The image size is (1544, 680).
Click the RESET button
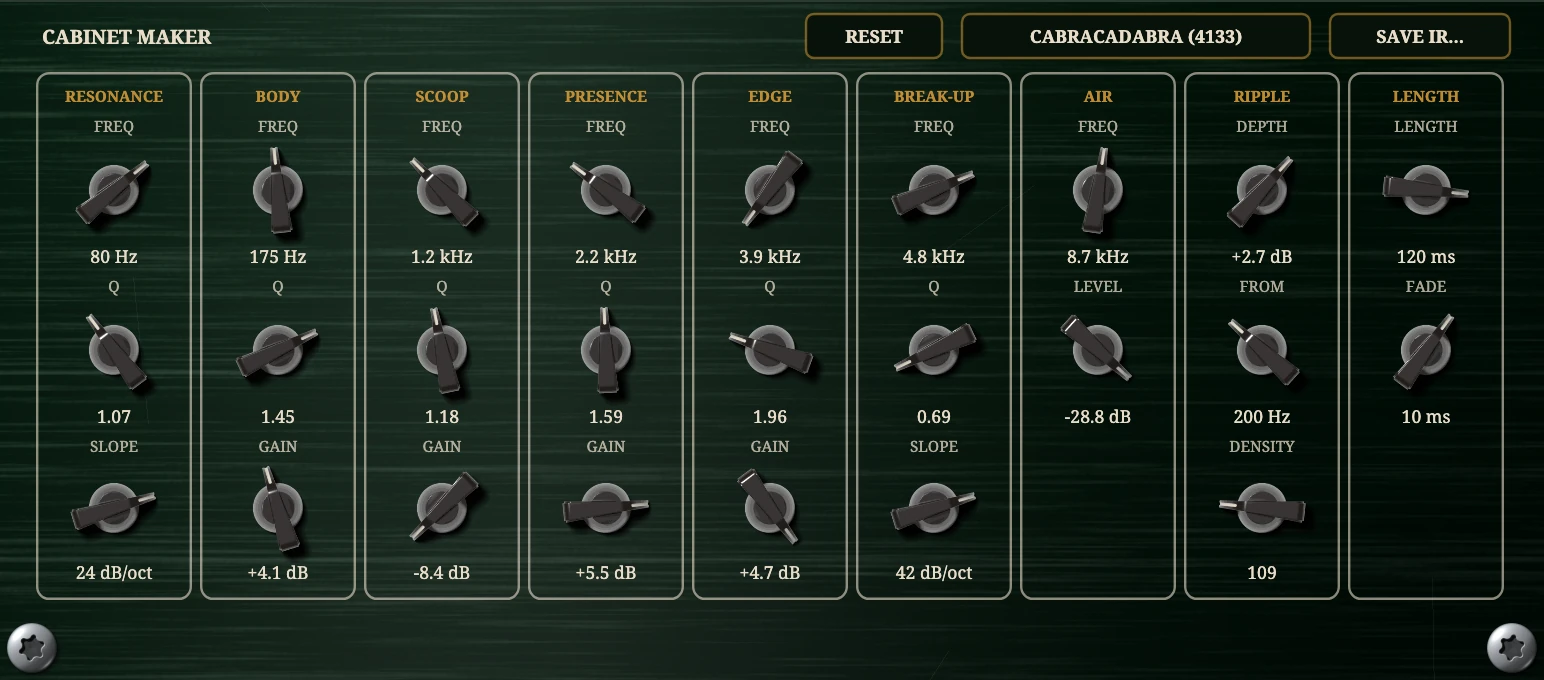point(874,37)
